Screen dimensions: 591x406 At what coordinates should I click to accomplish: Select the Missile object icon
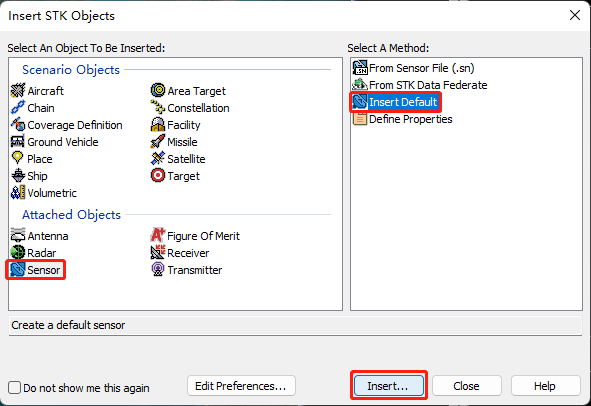[158, 142]
